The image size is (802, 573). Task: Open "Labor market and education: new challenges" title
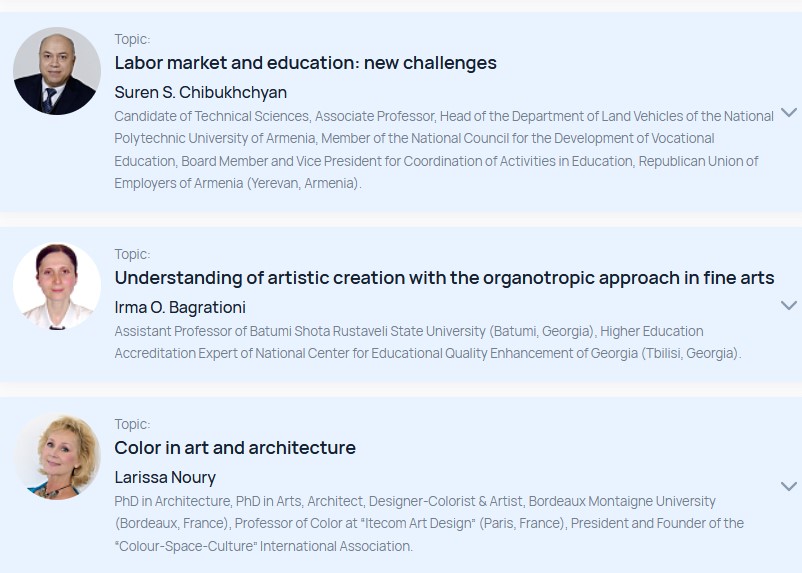305,63
